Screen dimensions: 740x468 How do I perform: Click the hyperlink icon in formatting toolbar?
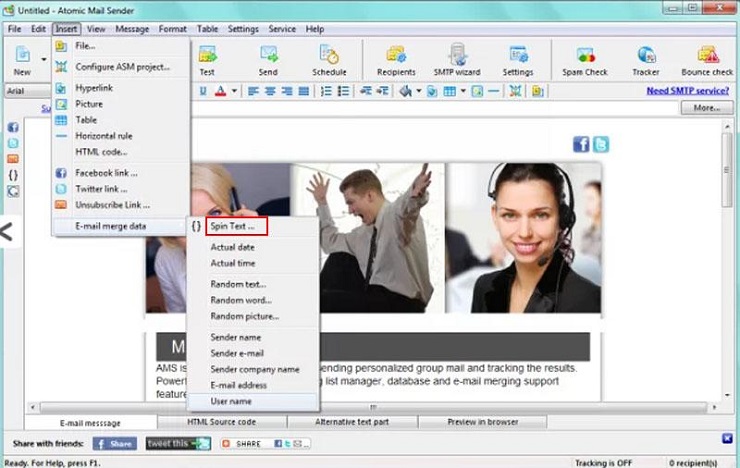[432, 91]
